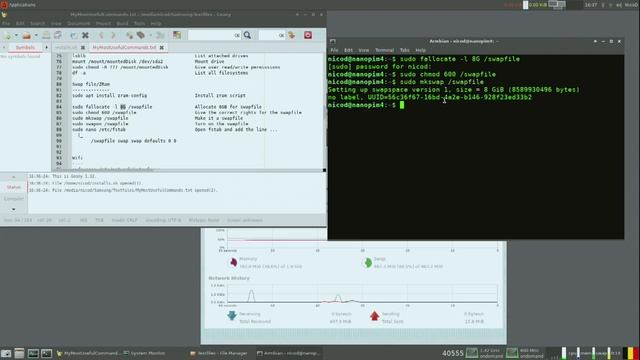Switch to Textfiles File Manager taskbar button
The image size is (640, 360).
[x=219, y=353]
